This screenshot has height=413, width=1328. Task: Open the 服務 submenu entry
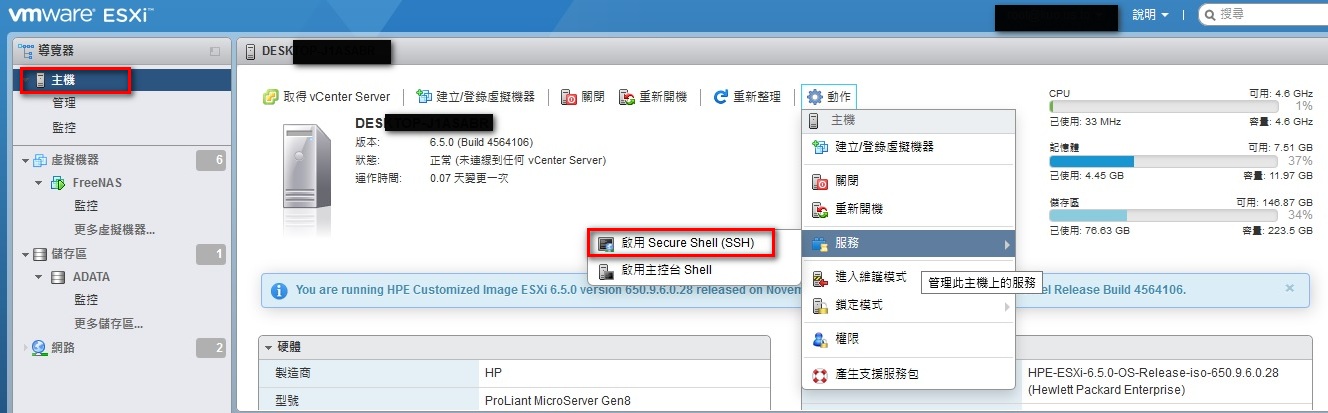(908, 243)
